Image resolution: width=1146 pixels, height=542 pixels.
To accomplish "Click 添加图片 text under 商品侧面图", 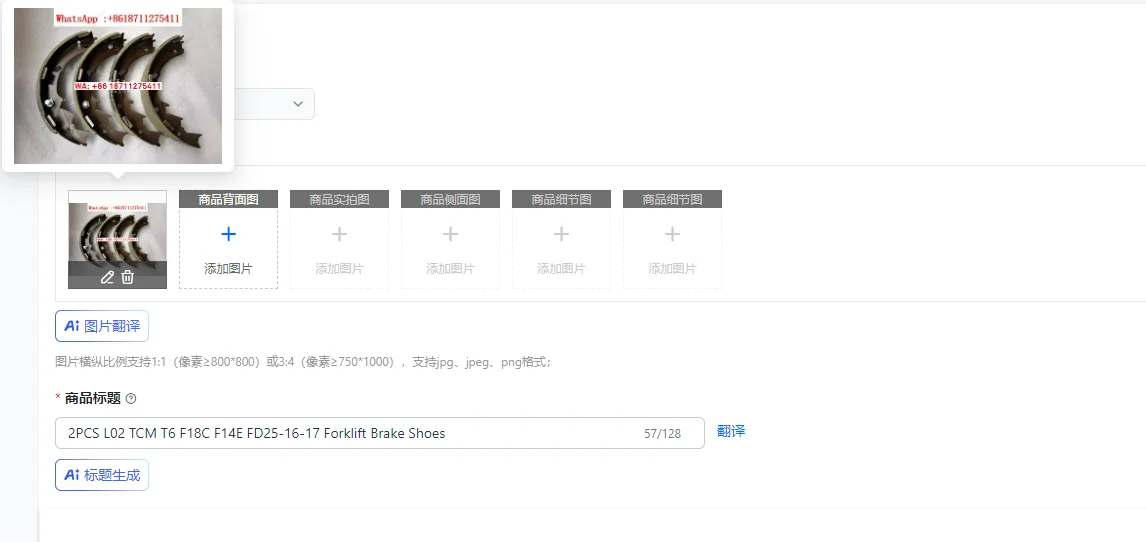I will (x=450, y=269).
